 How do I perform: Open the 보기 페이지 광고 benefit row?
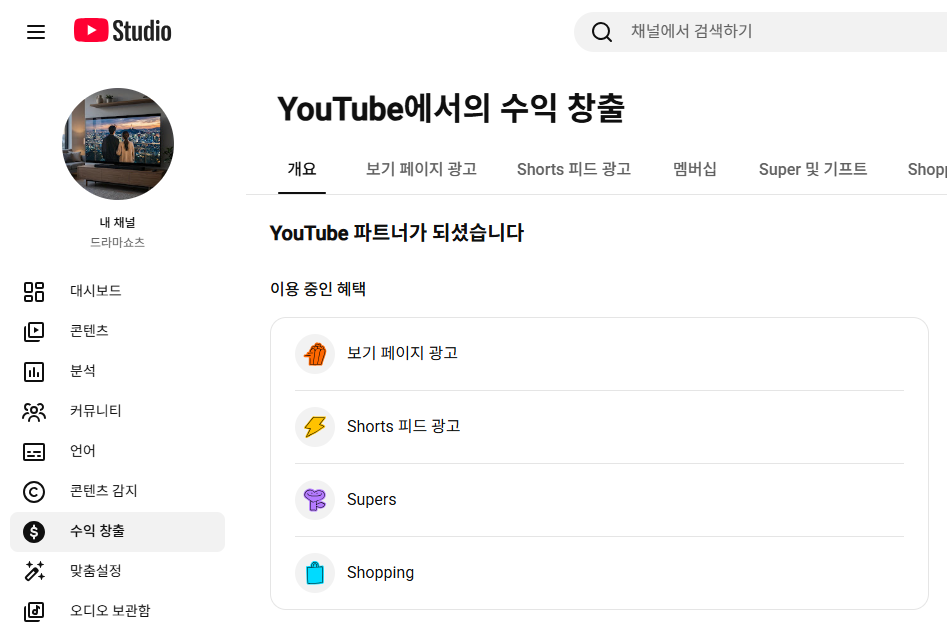click(599, 354)
